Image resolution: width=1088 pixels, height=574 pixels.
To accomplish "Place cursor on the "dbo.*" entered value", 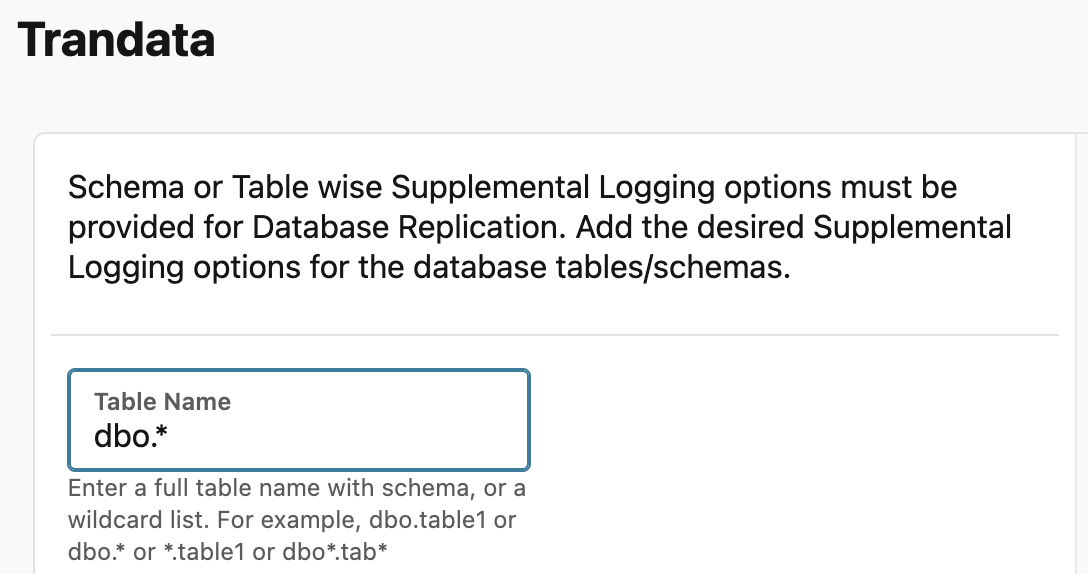I will pos(129,437).
